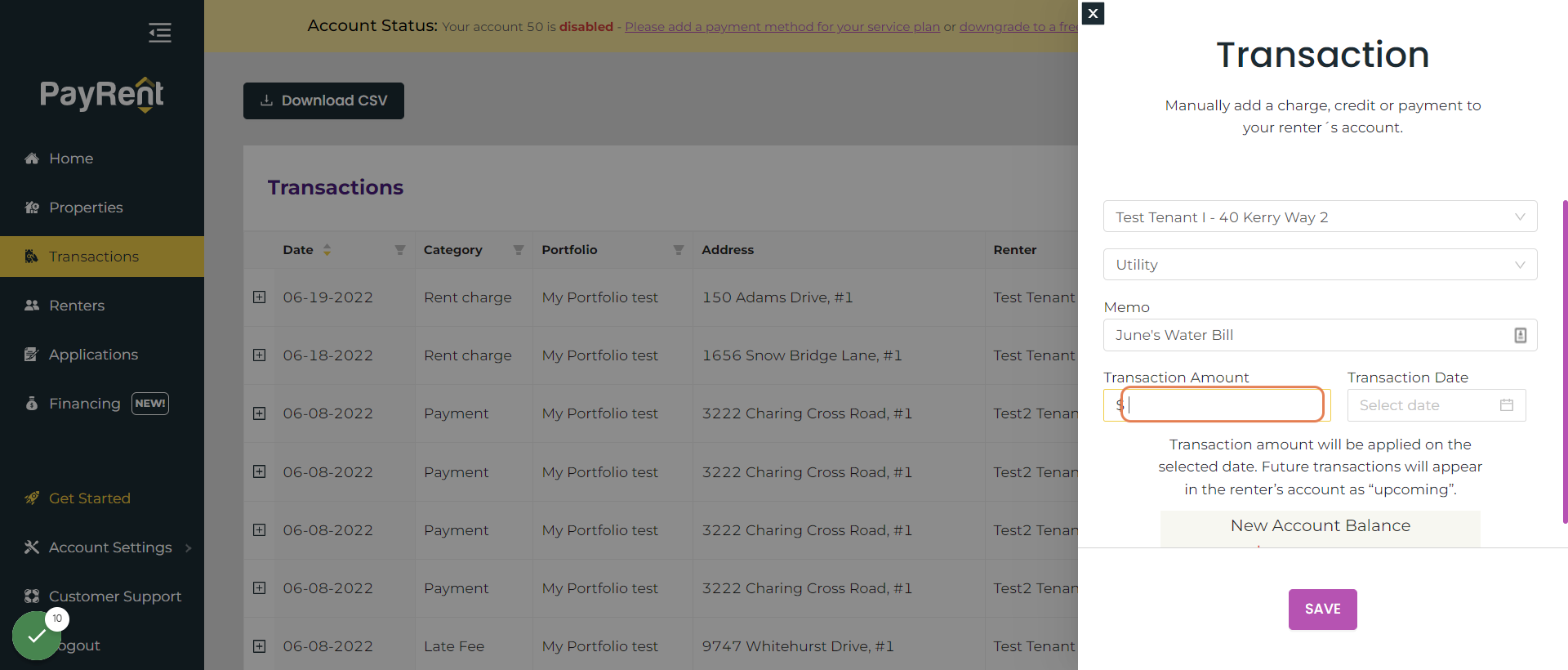Open Portfolio column filter icon
Screen dimensions: 1568x670
tap(678, 250)
